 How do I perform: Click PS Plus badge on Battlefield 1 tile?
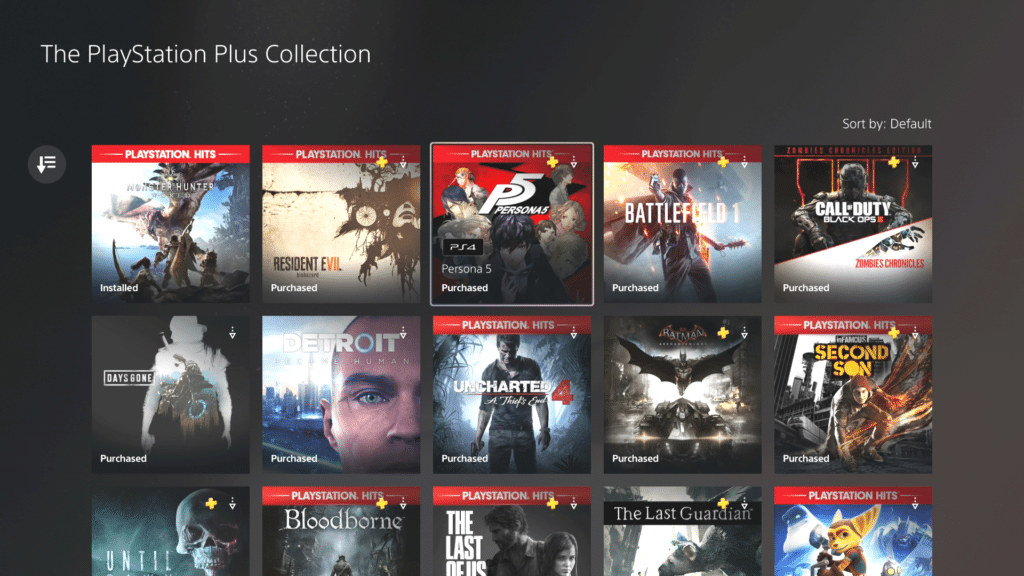(723, 162)
